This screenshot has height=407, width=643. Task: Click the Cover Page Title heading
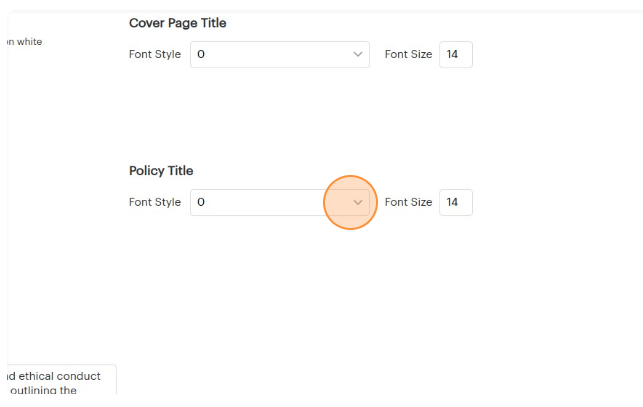pyautogui.click(x=177, y=23)
